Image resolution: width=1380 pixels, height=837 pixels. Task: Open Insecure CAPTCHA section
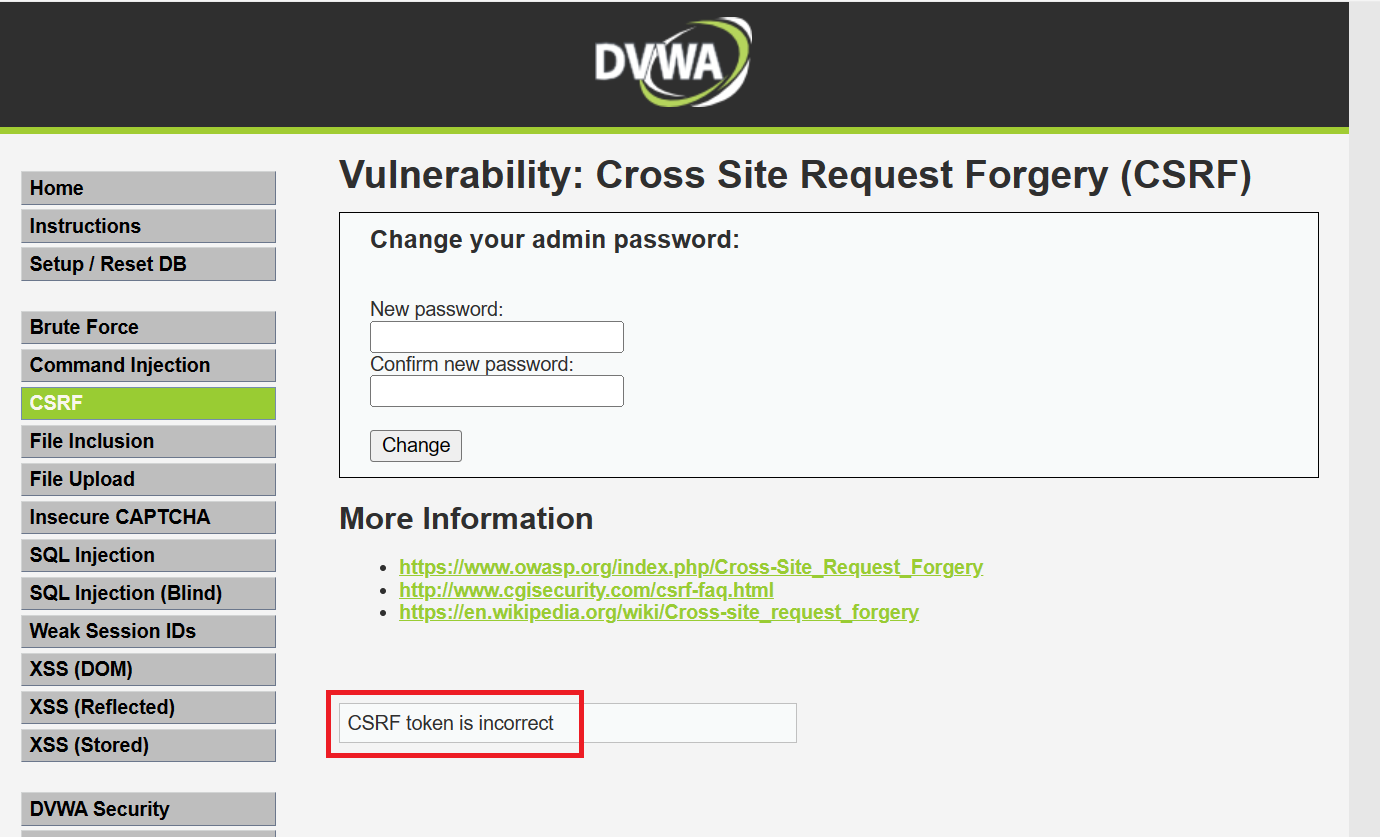[148, 517]
